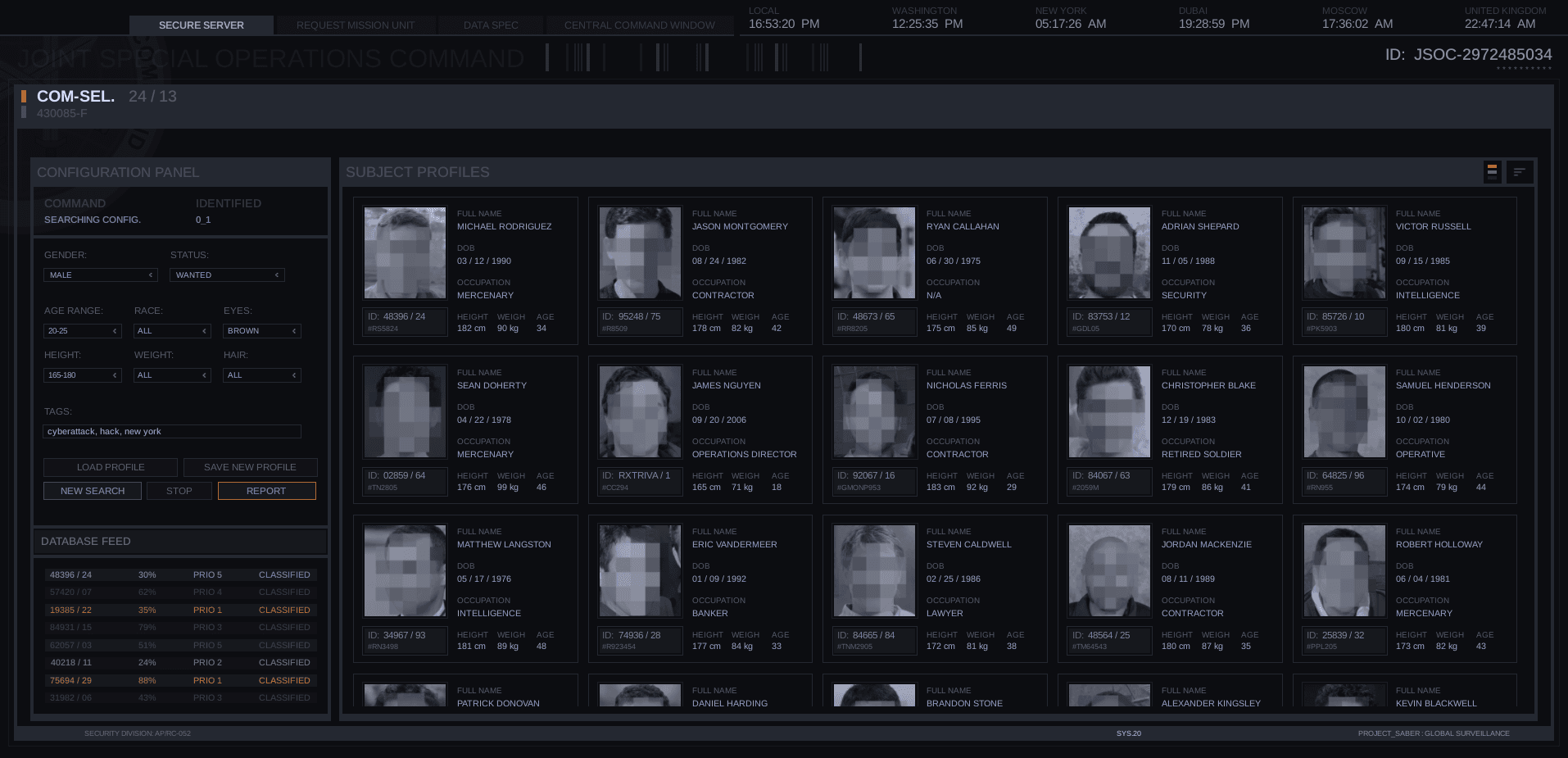Select Matthew Langston's photo
Image resolution: width=1568 pixels, height=758 pixels.
tap(405, 570)
